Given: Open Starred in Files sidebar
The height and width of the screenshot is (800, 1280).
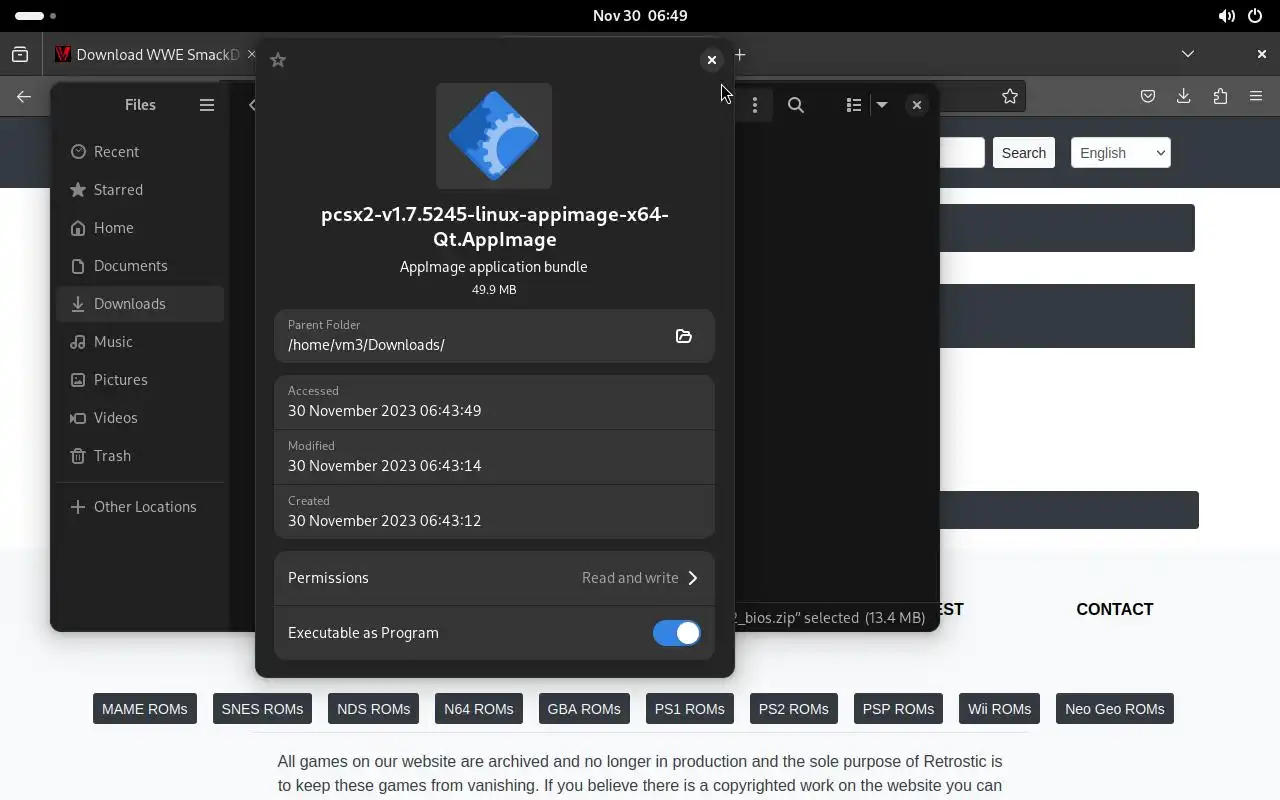Looking at the screenshot, I should click(140, 190).
